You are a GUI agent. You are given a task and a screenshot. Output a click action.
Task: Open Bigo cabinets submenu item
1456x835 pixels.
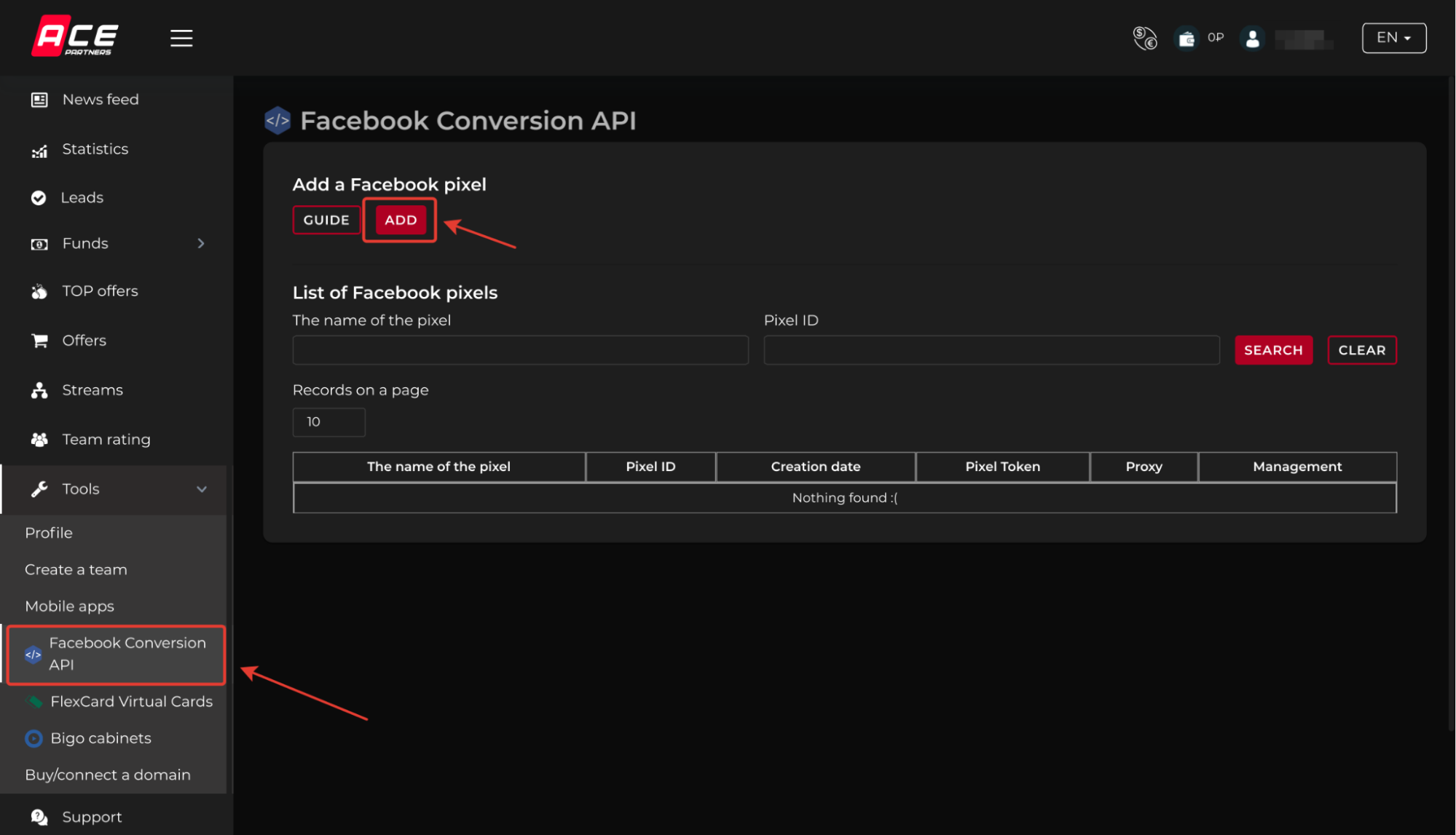pos(101,738)
